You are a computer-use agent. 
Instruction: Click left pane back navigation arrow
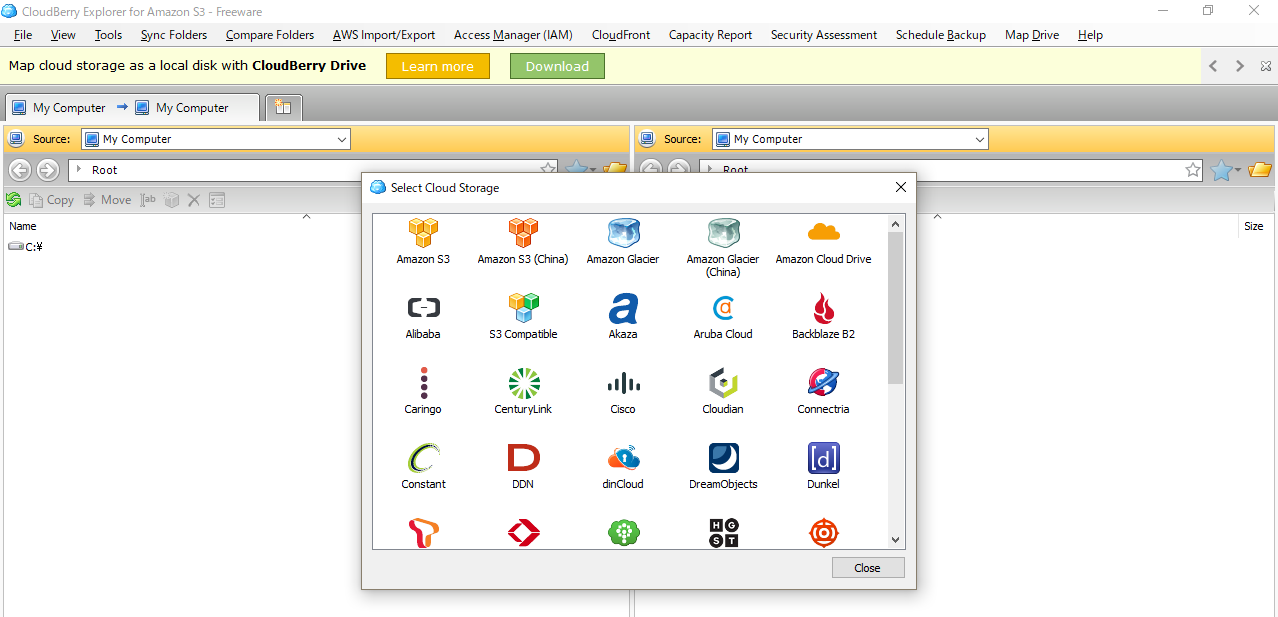point(19,170)
